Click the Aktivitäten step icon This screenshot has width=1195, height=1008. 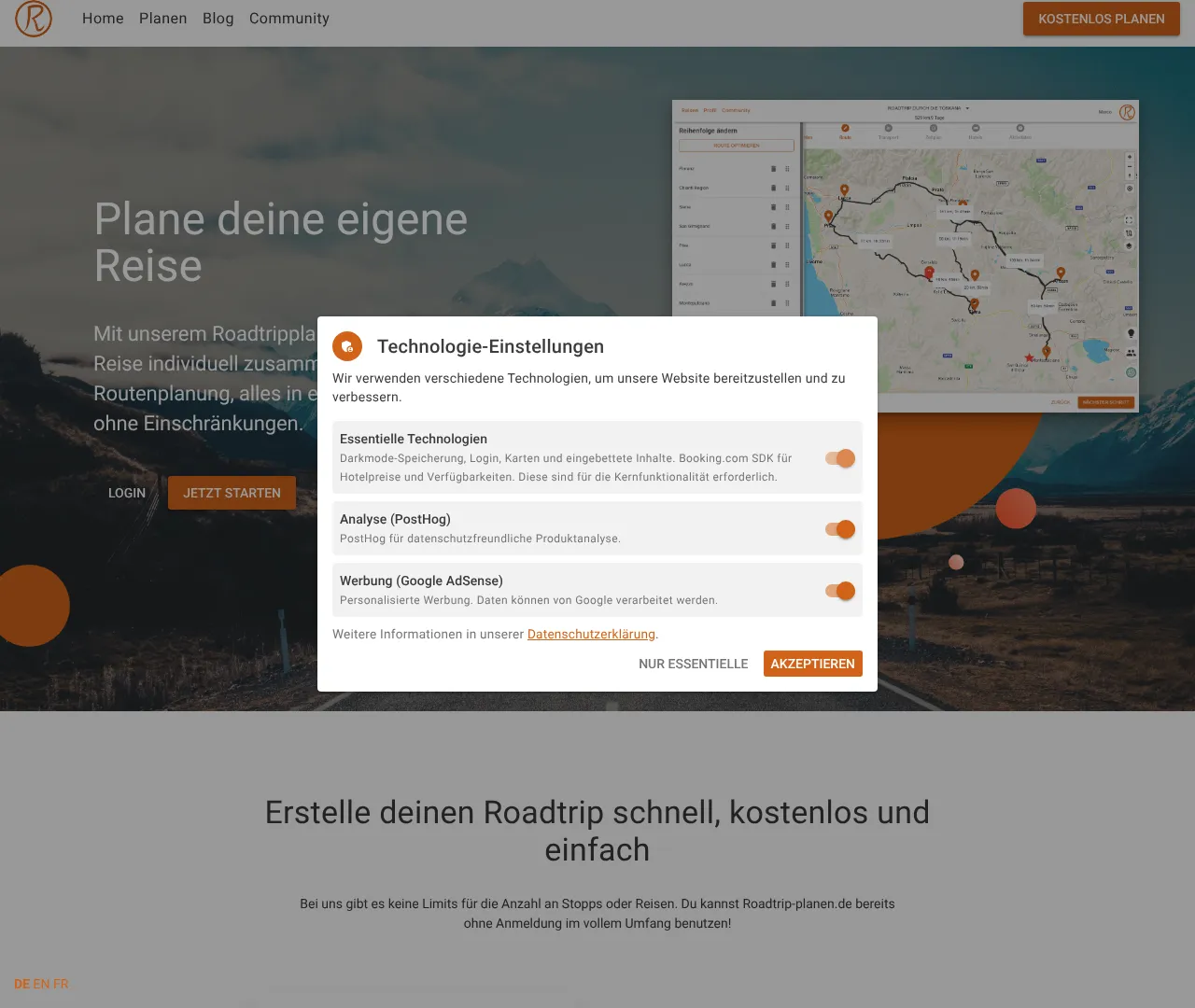[x=1019, y=128]
